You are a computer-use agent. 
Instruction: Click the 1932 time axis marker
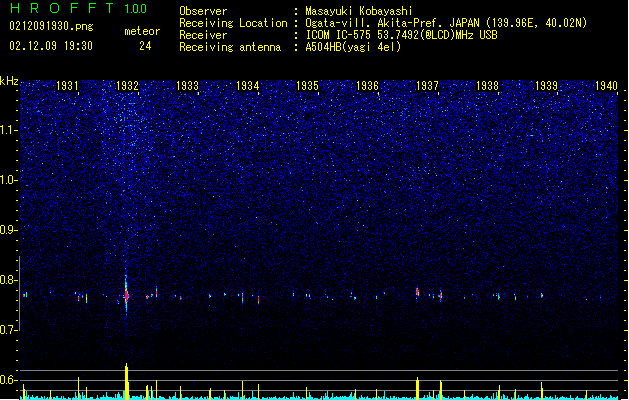[x=127, y=86]
